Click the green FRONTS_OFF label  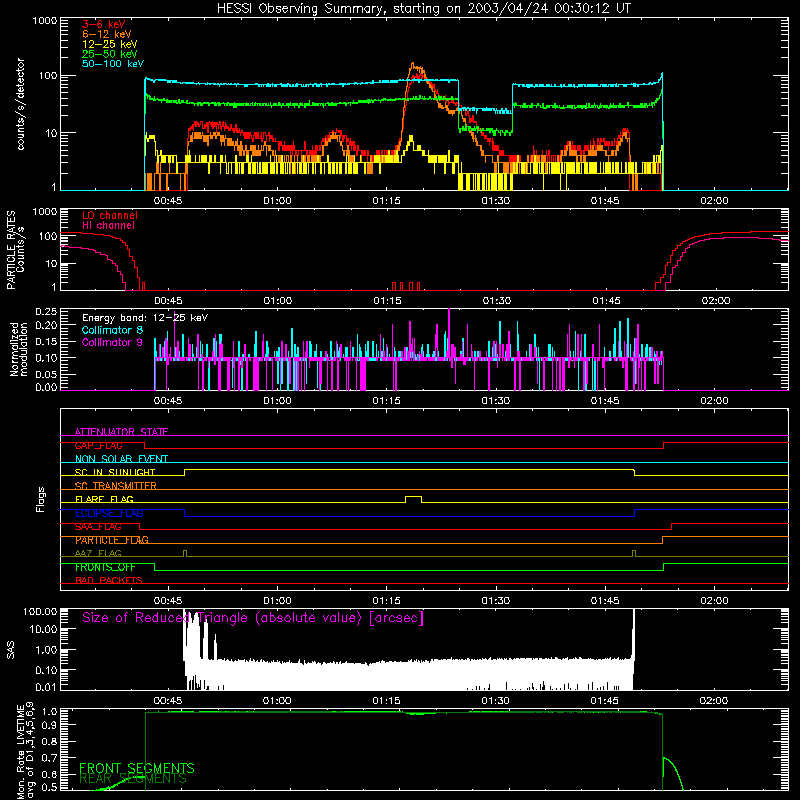pos(105,567)
